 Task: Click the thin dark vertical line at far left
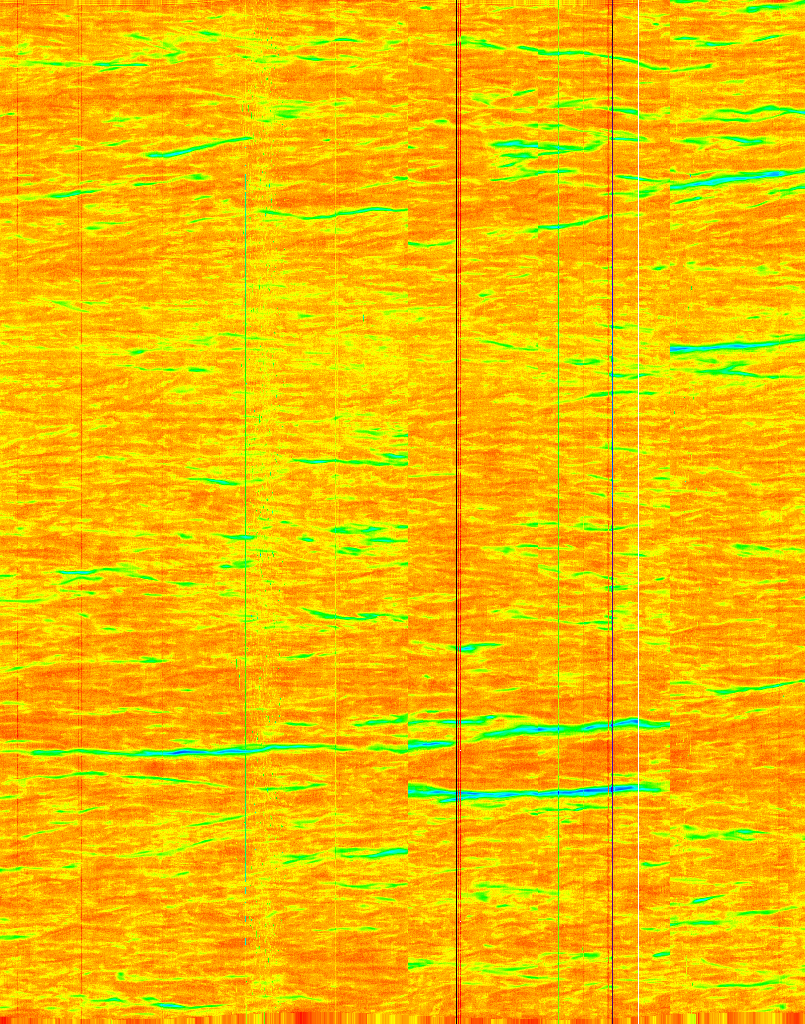click(18, 500)
